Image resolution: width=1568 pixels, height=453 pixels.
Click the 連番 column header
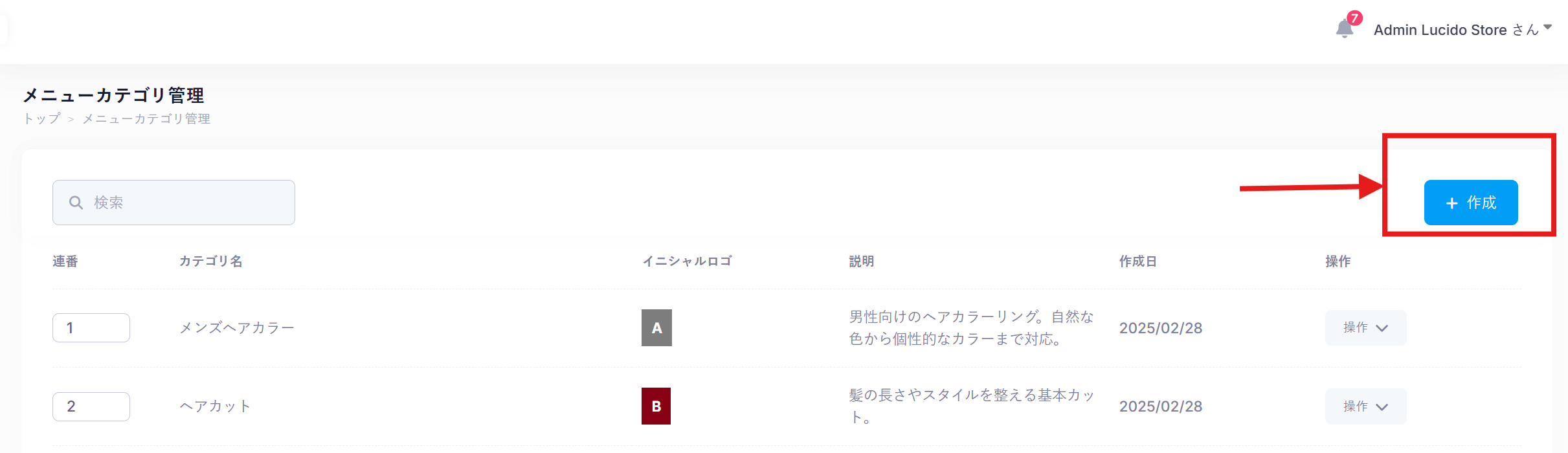click(x=65, y=261)
